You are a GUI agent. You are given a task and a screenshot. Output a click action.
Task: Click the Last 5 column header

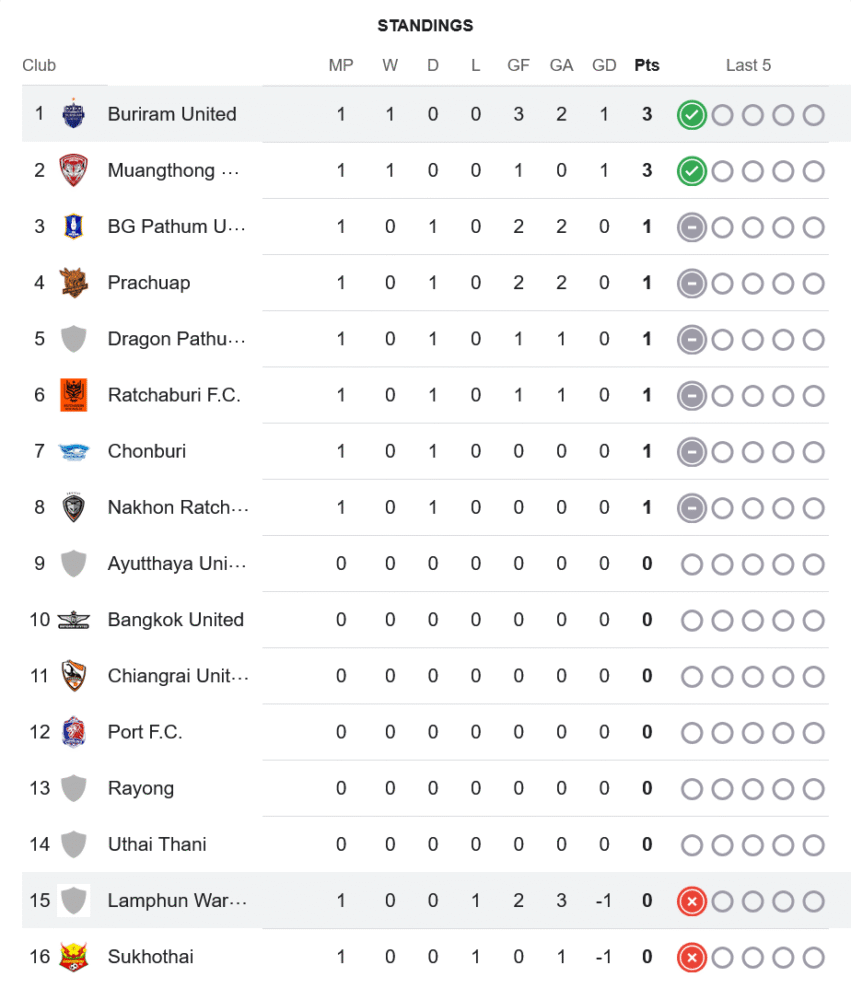(748, 65)
